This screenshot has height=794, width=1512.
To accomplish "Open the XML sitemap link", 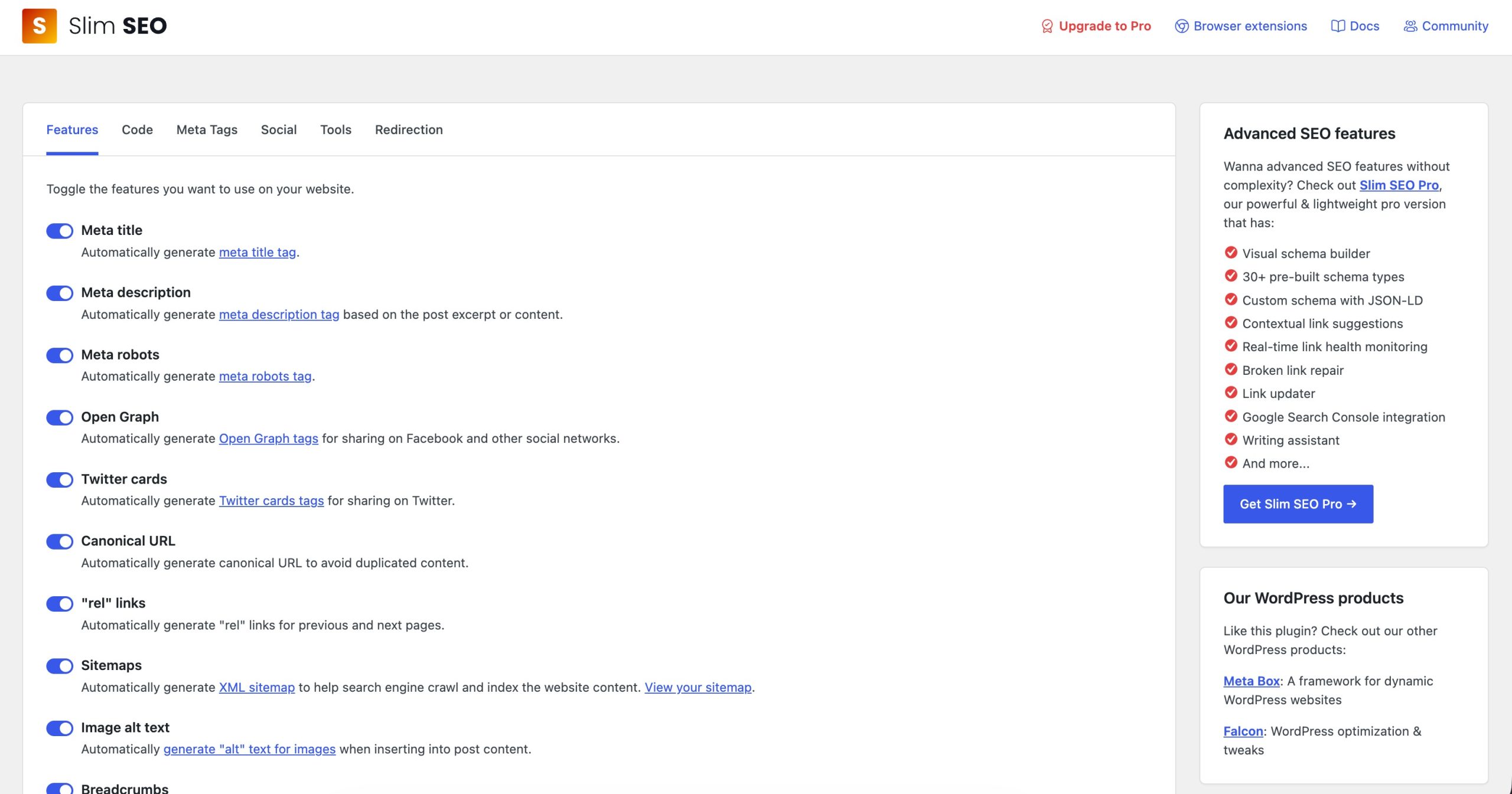I will tap(256, 687).
